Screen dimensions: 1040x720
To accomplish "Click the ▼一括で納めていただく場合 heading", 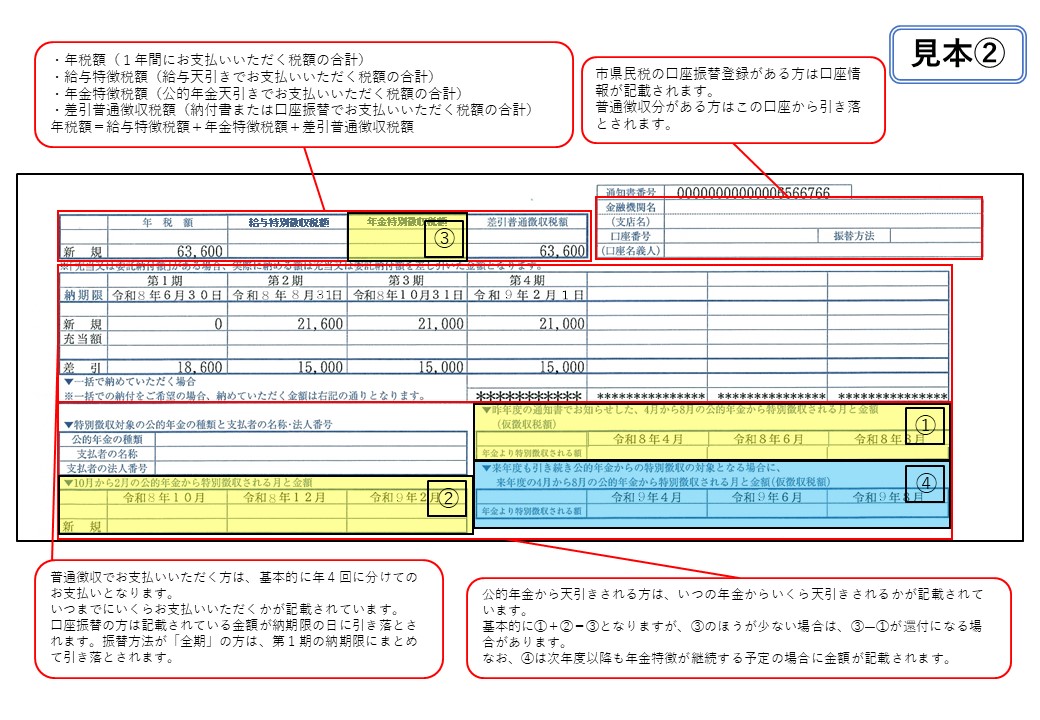I will coord(129,382).
